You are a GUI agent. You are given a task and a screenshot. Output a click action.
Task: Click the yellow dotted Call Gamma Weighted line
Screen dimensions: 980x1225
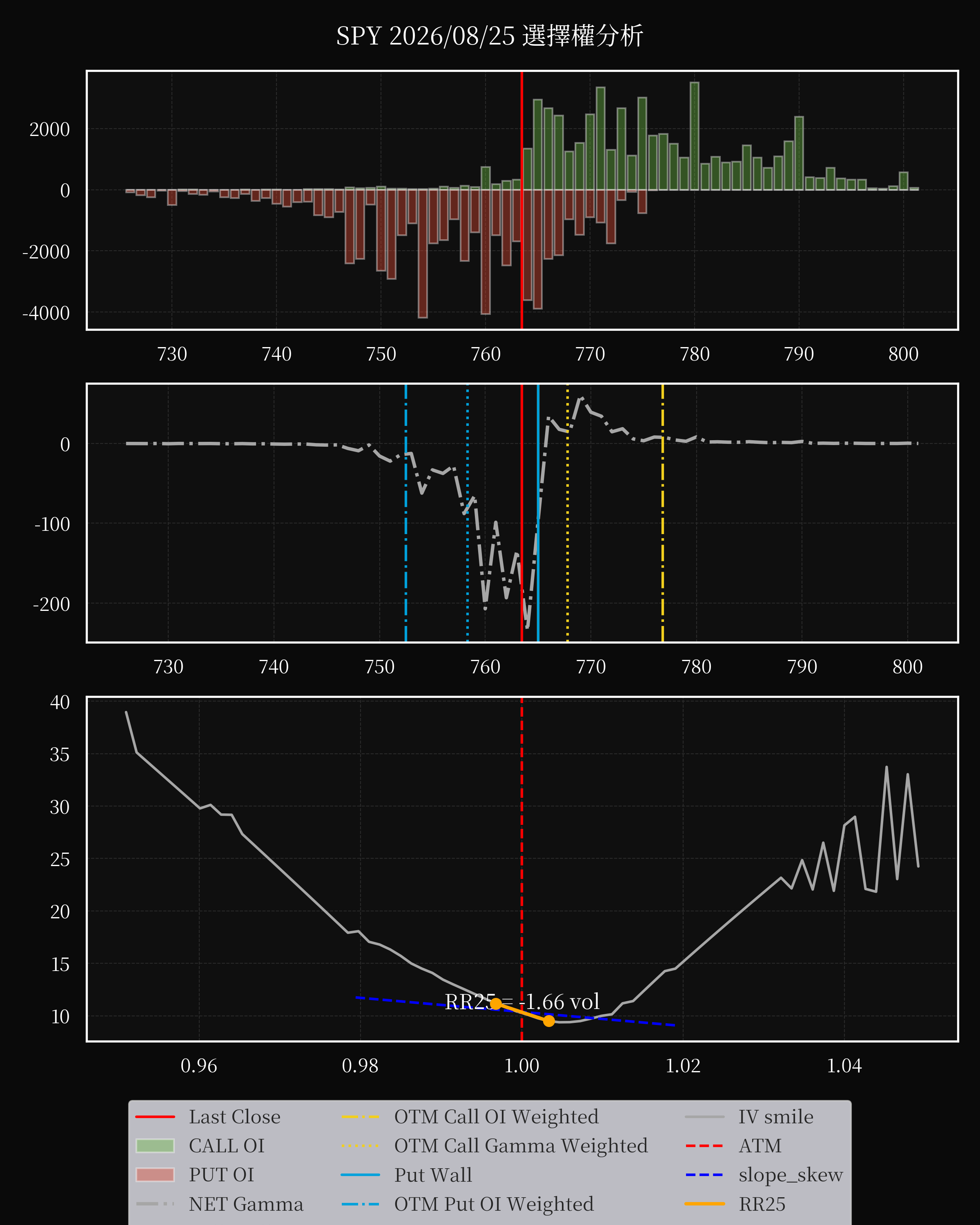tap(568, 513)
